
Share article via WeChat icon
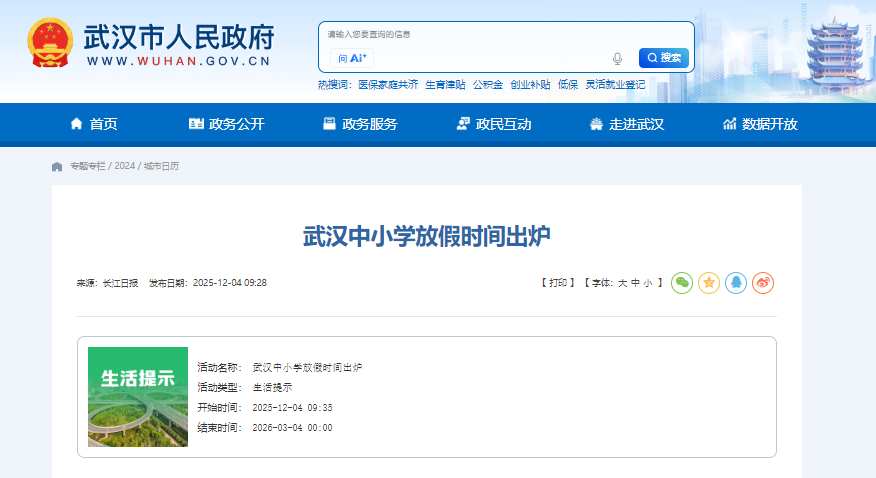click(x=681, y=283)
